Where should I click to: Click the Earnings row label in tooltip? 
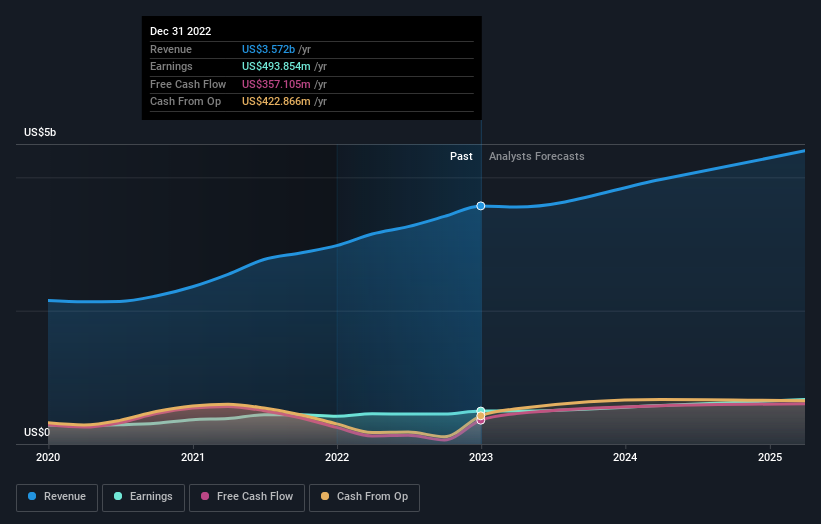click(x=171, y=66)
